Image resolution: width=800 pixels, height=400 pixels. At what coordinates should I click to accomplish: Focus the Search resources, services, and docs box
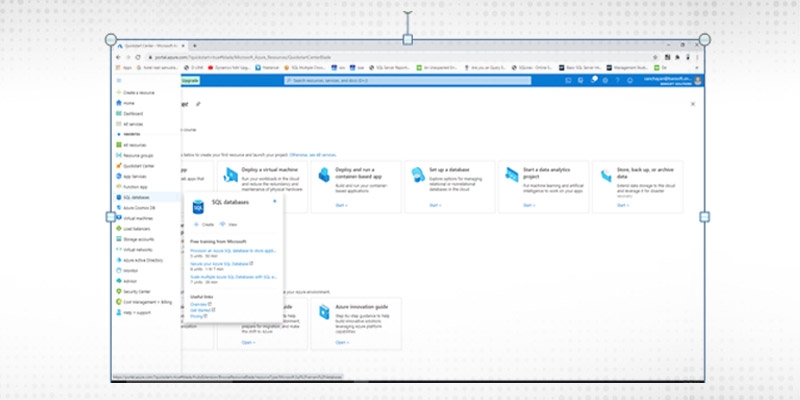point(407,81)
